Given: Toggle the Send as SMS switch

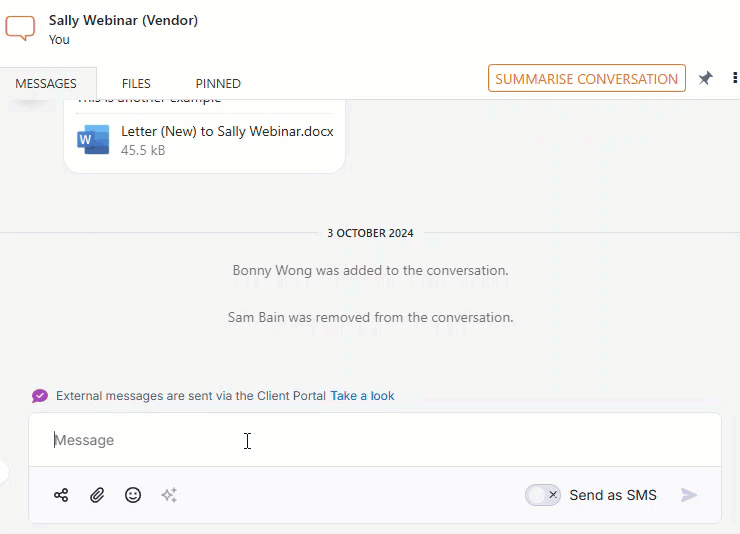Looking at the screenshot, I should pos(543,495).
